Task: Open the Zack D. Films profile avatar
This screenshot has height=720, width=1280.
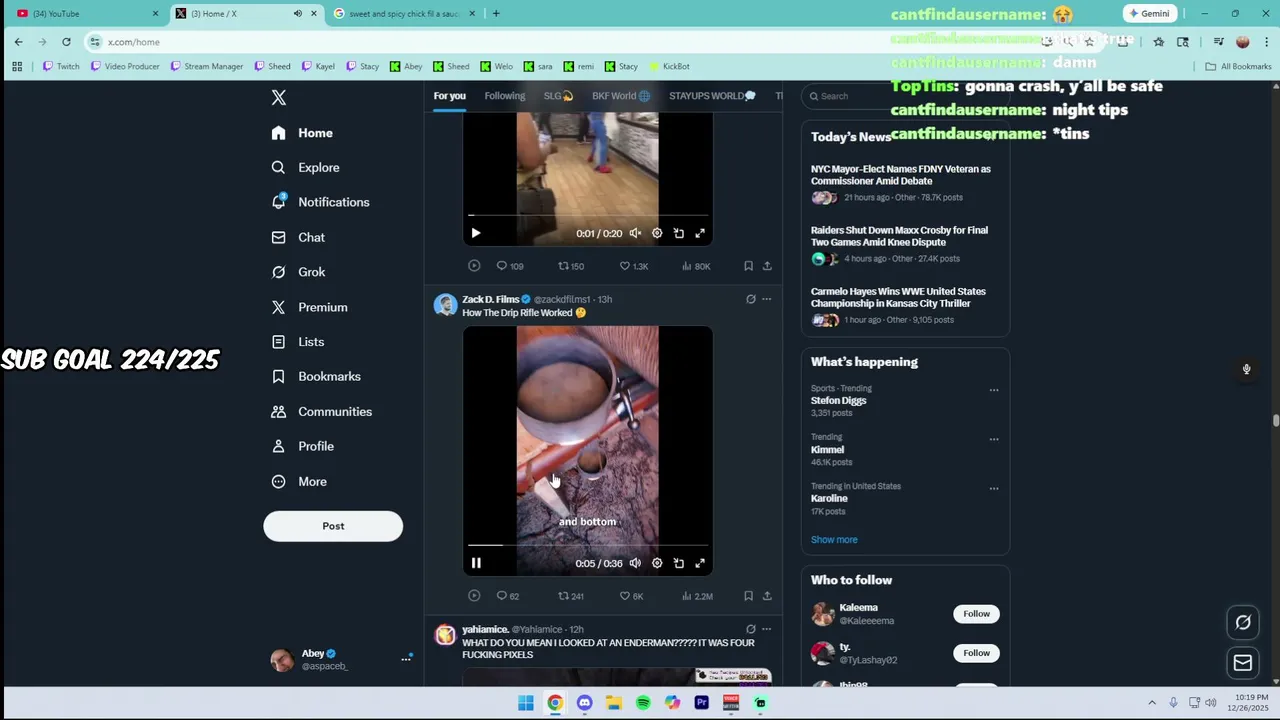Action: click(x=445, y=305)
